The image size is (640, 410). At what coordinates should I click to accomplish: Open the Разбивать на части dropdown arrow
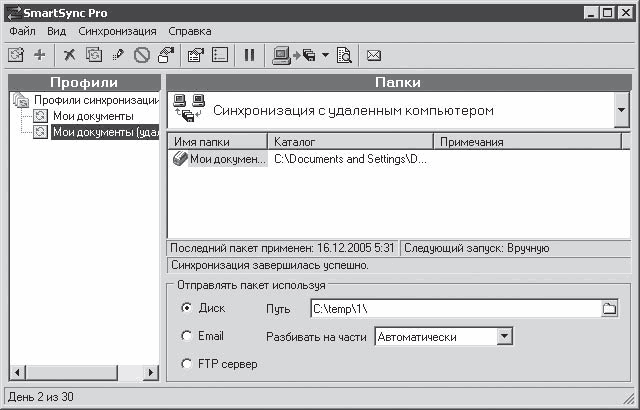point(505,337)
